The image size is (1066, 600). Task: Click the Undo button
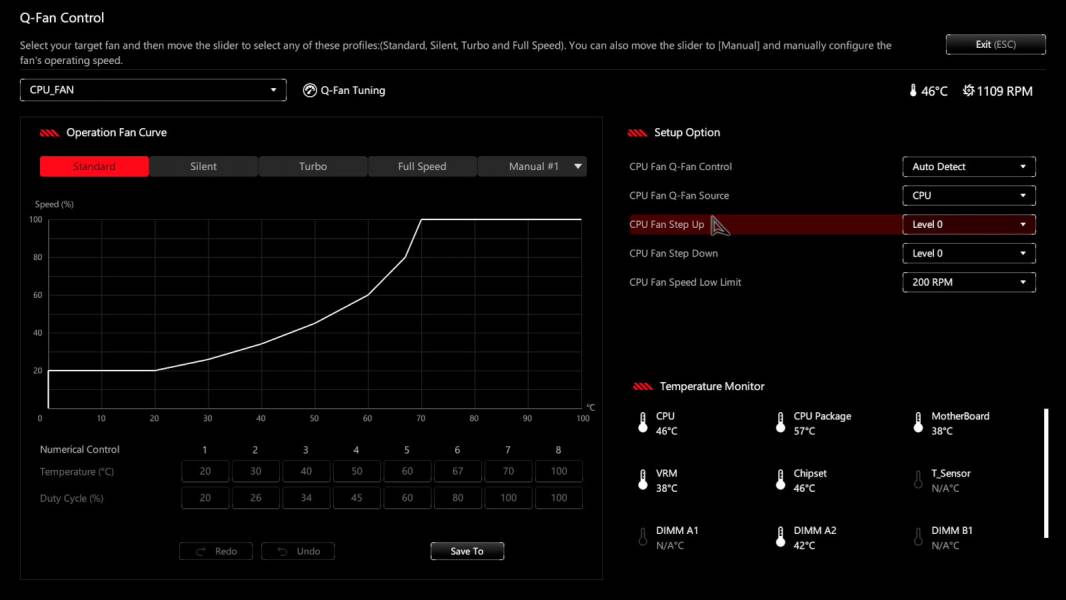pyautogui.click(x=298, y=551)
